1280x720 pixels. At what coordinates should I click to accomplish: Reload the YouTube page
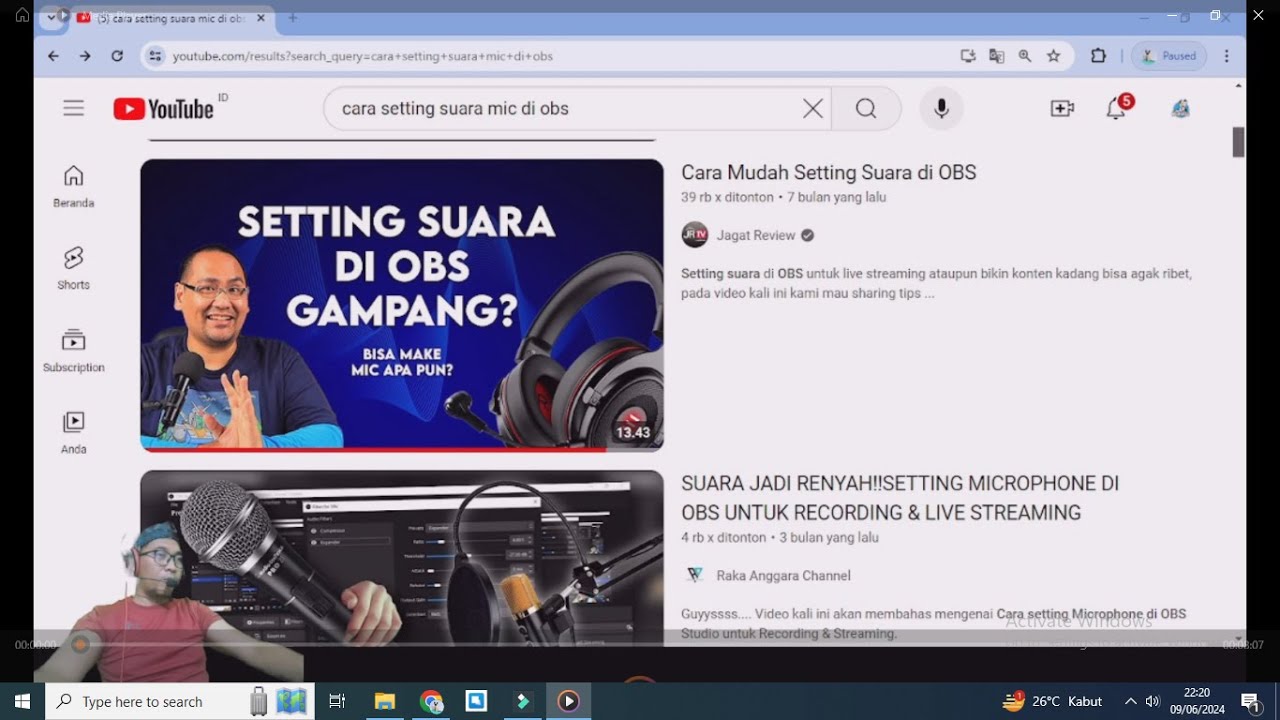pyautogui.click(x=117, y=56)
